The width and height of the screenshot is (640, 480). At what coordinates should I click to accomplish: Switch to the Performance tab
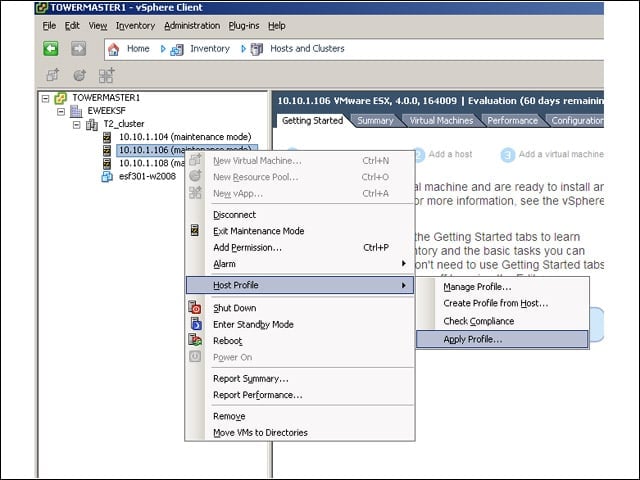(x=512, y=121)
